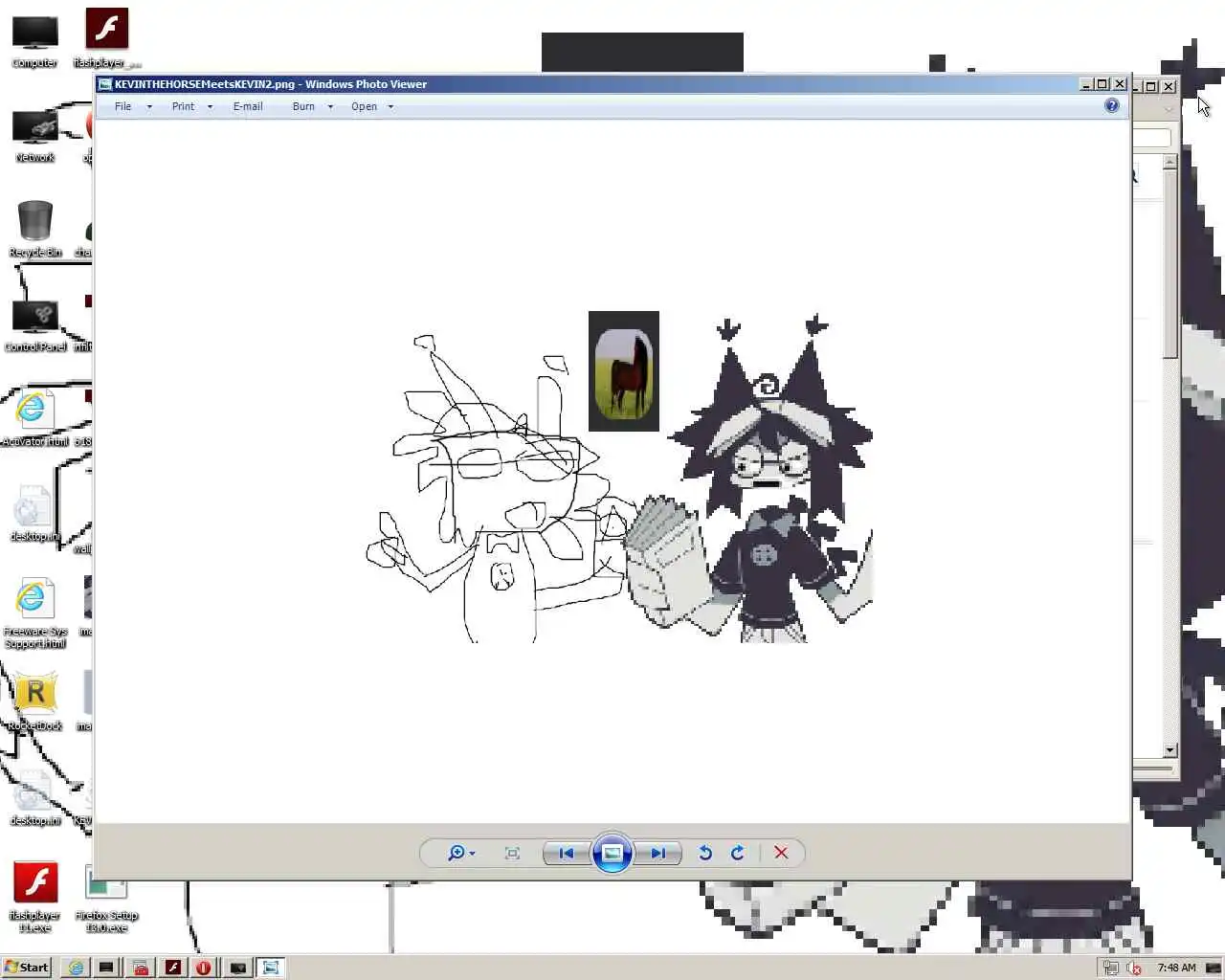Click the horse photo in the image

tap(624, 371)
